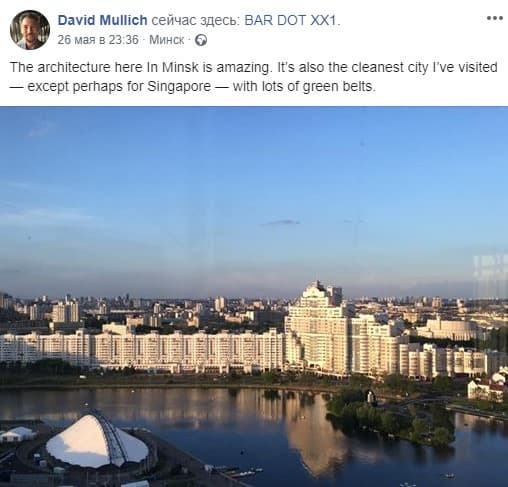Click the white dome tent in the photo

[x=97, y=440]
